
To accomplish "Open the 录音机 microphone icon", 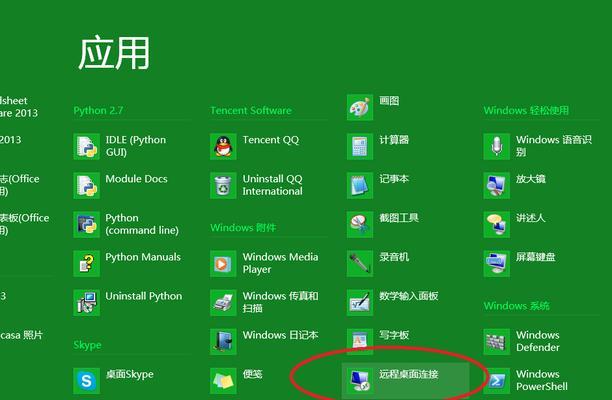I will (360, 263).
